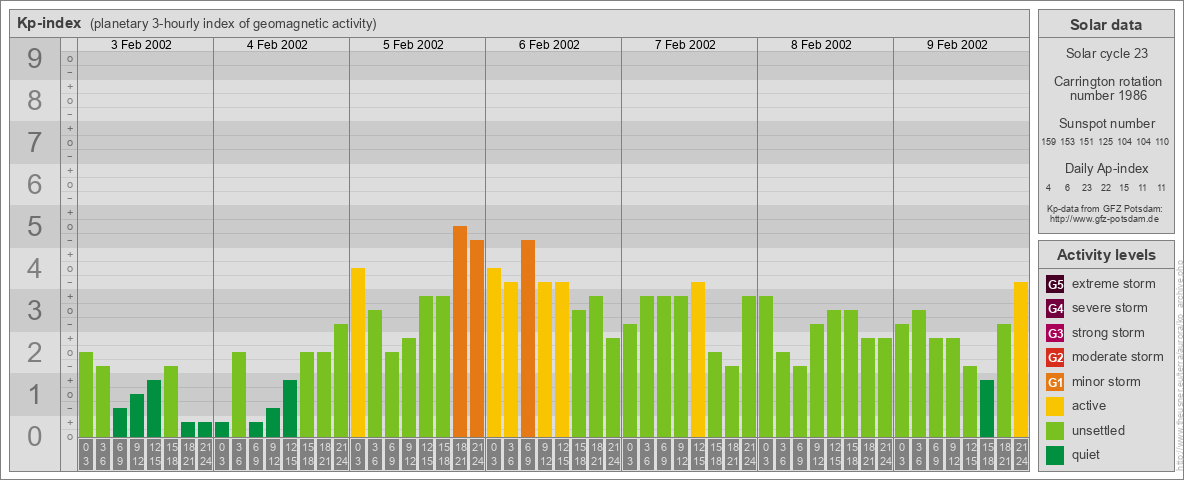Image resolution: width=1184 pixels, height=480 pixels.
Task: Click the Sunspot number label
Action: (1106, 124)
